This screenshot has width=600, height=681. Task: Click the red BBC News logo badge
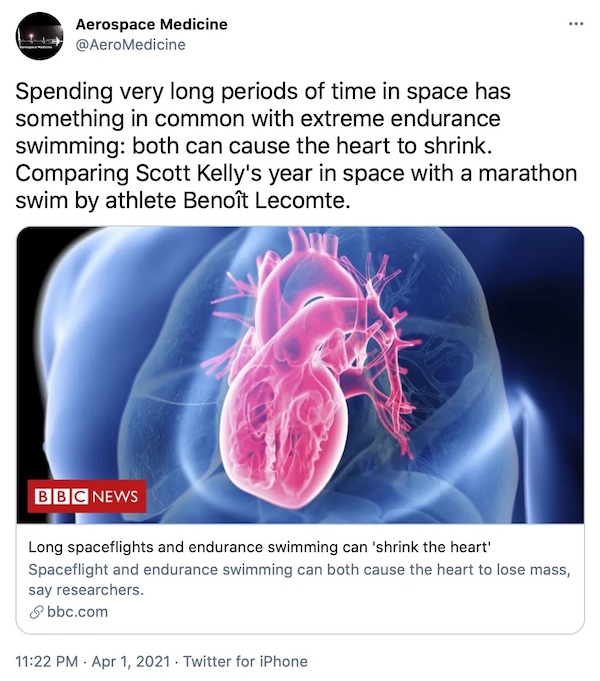pos(88,496)
